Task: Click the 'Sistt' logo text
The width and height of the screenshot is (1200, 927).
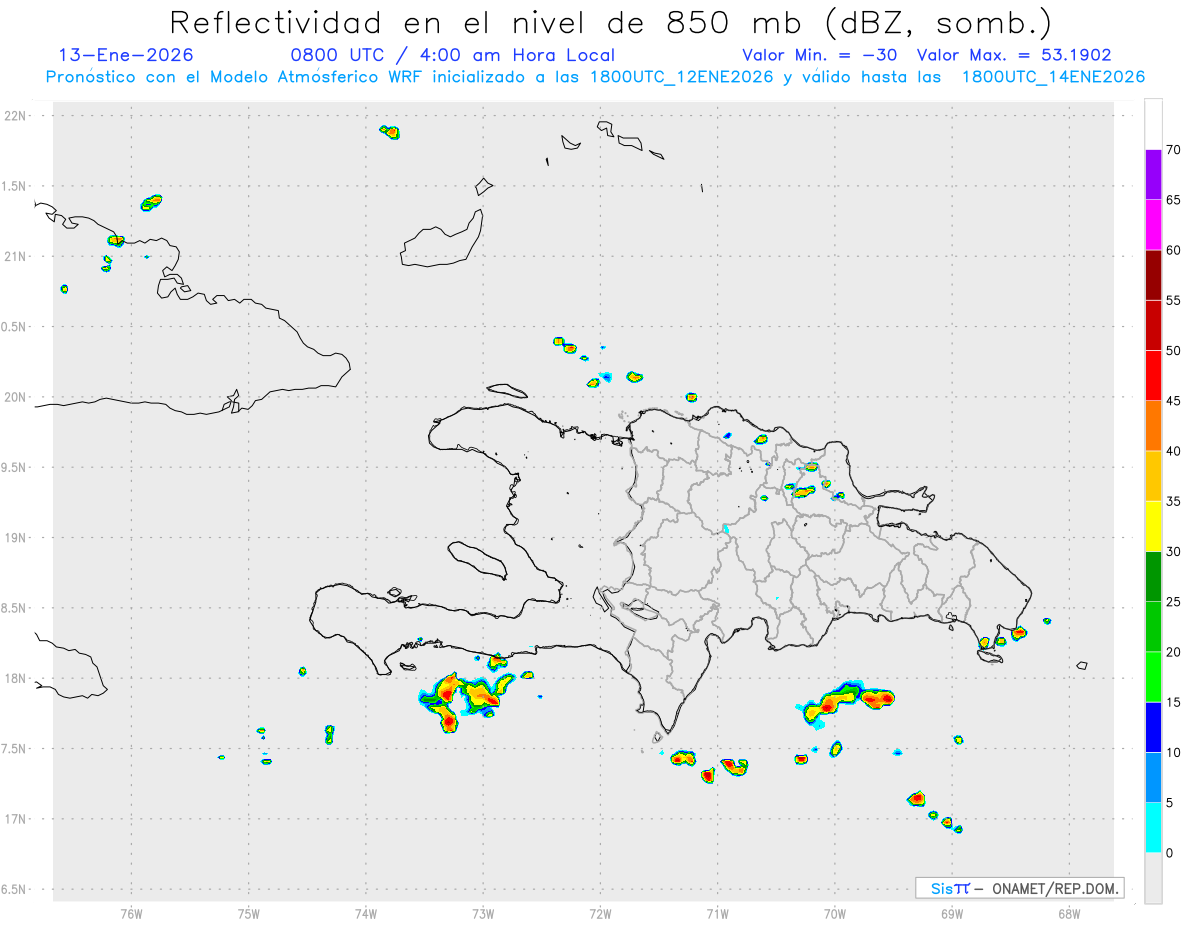Action: point(949,888)
